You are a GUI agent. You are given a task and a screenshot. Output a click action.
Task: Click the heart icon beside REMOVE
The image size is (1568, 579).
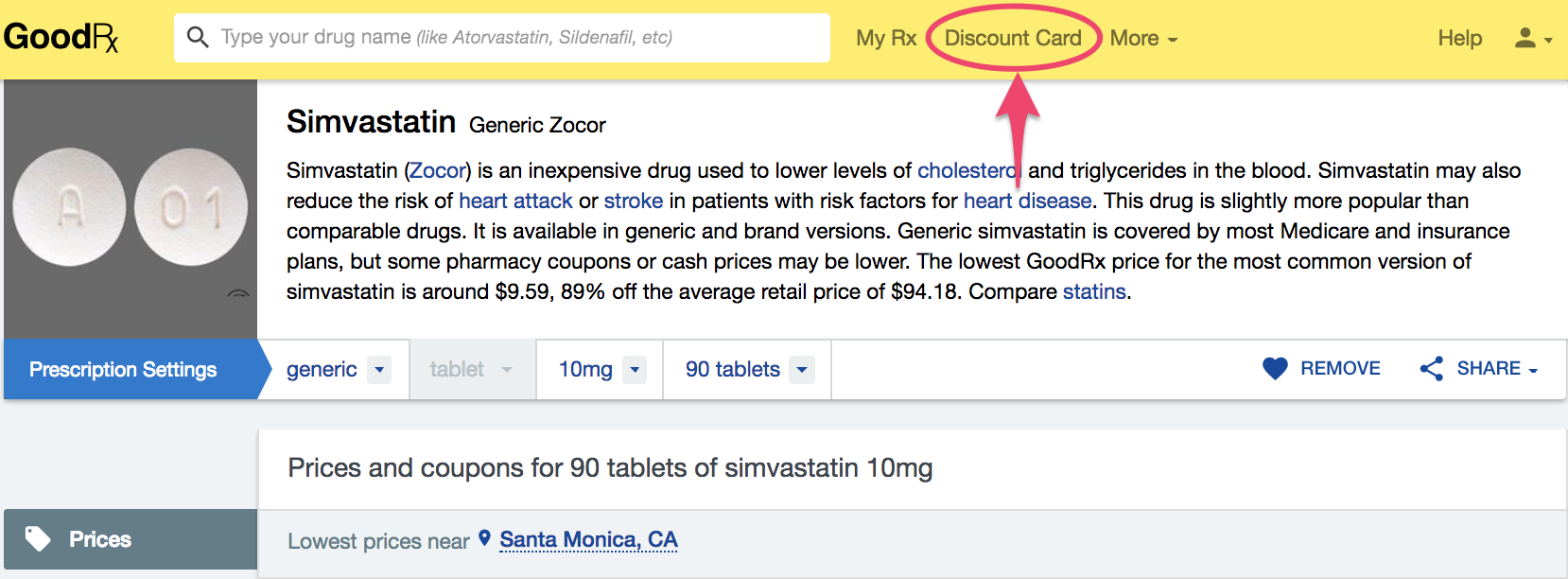pos(1275,368)
